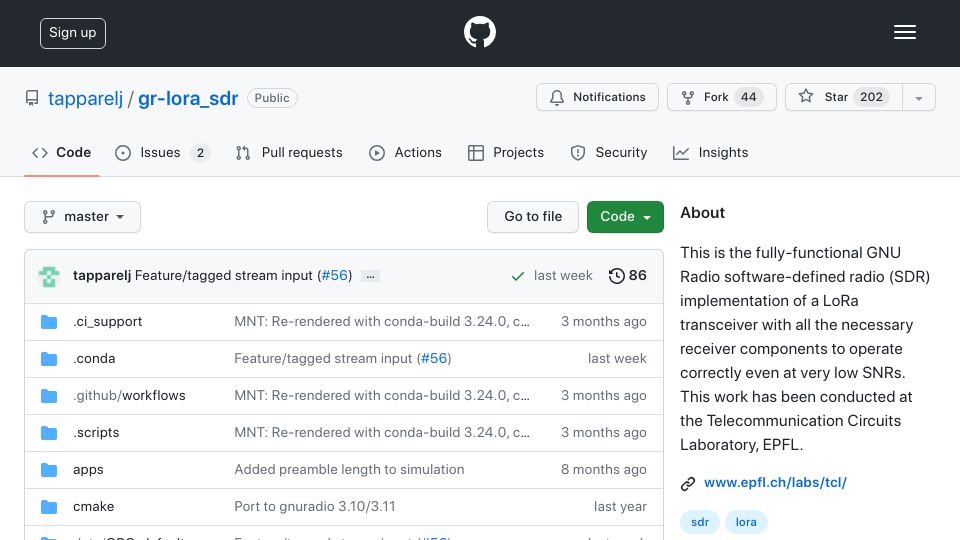This screenshot has width=960, height=540.
Task: Open the hamburger navigation menu
Action: [904, 32]
